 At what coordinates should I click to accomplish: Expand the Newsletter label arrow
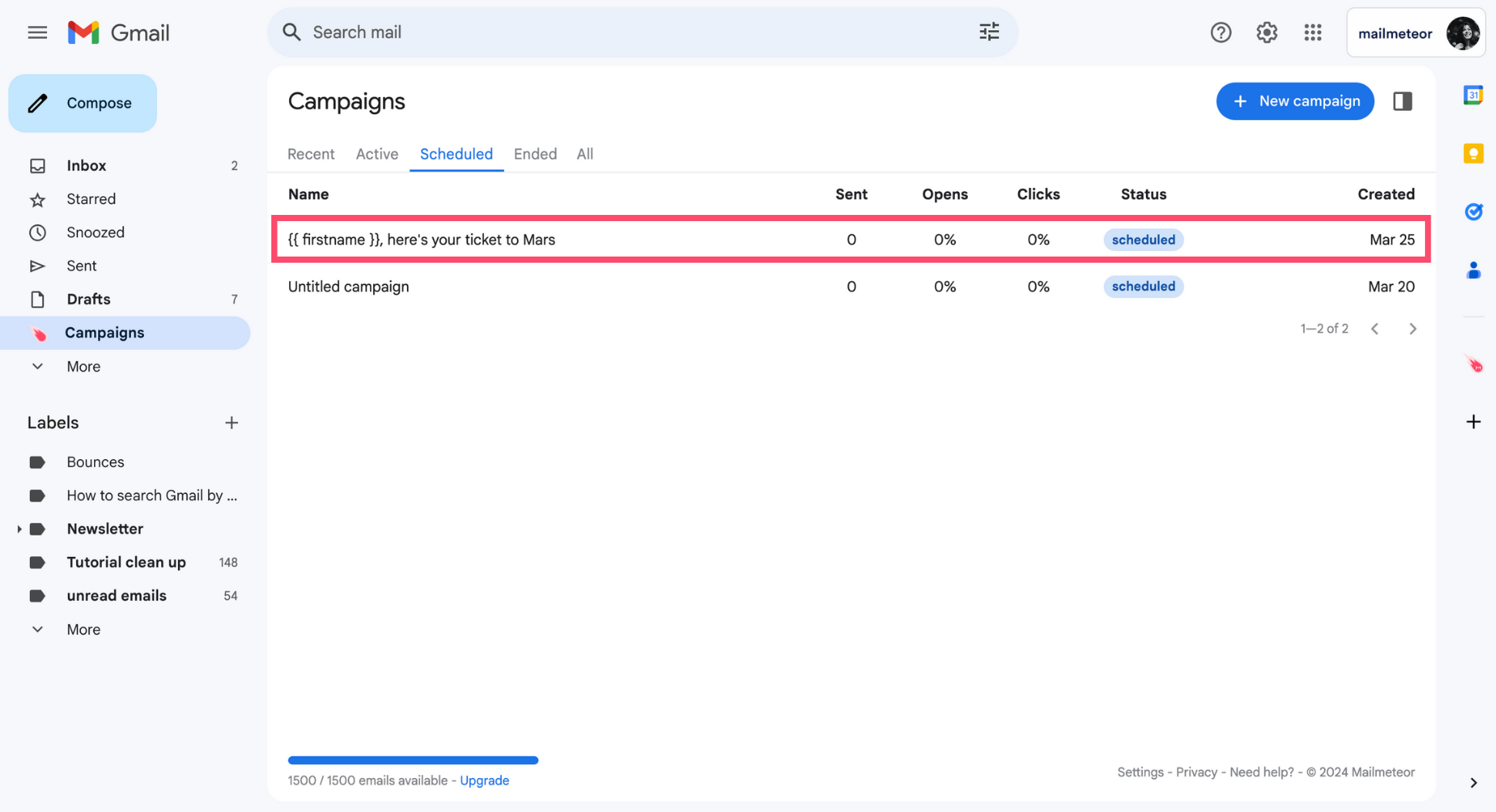(x=18, y=529)
